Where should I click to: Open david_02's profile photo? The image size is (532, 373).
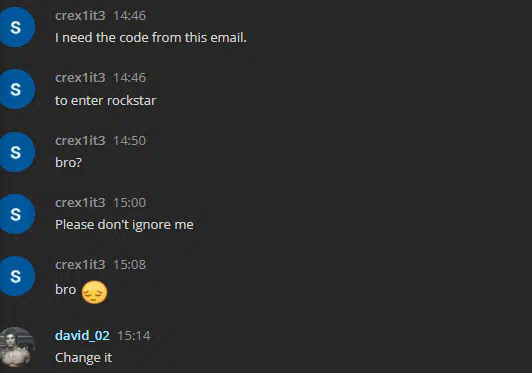pyautogui.click(x=15, y=347)
